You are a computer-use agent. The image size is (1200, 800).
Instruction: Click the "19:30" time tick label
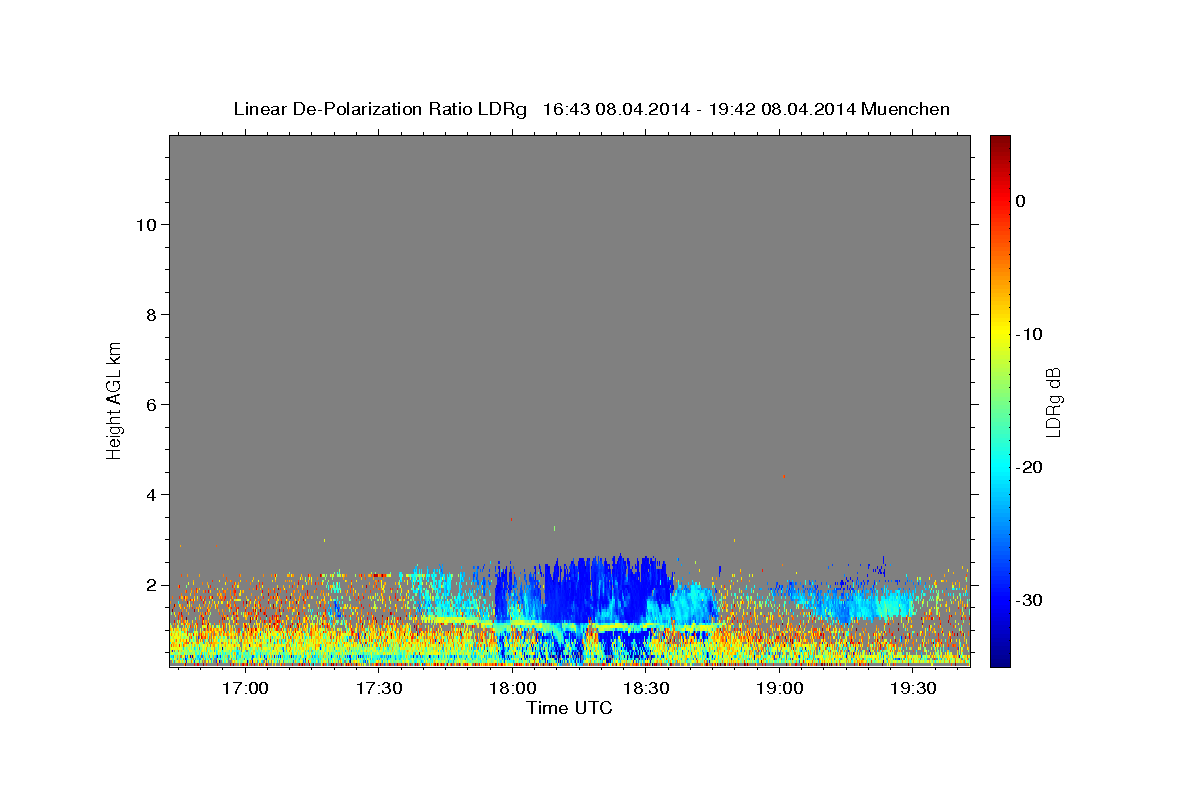[x=914, y=688]
